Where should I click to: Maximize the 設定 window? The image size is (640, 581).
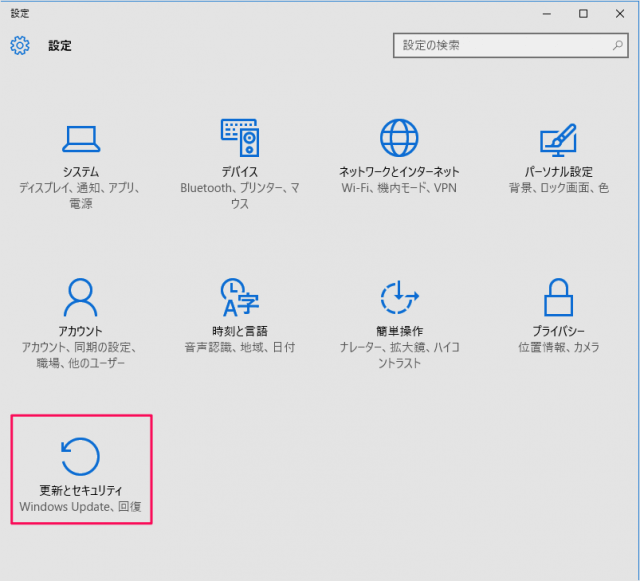click(583, 13)
